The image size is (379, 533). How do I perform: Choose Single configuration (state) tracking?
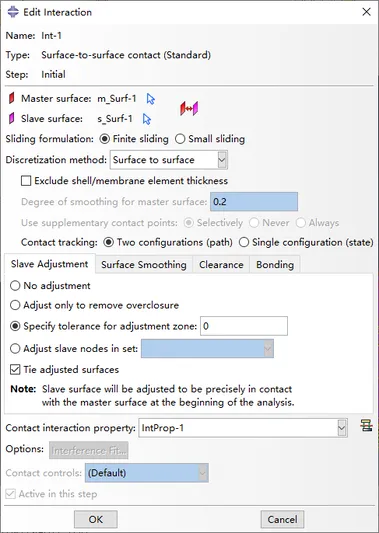[x=306, y=242]
